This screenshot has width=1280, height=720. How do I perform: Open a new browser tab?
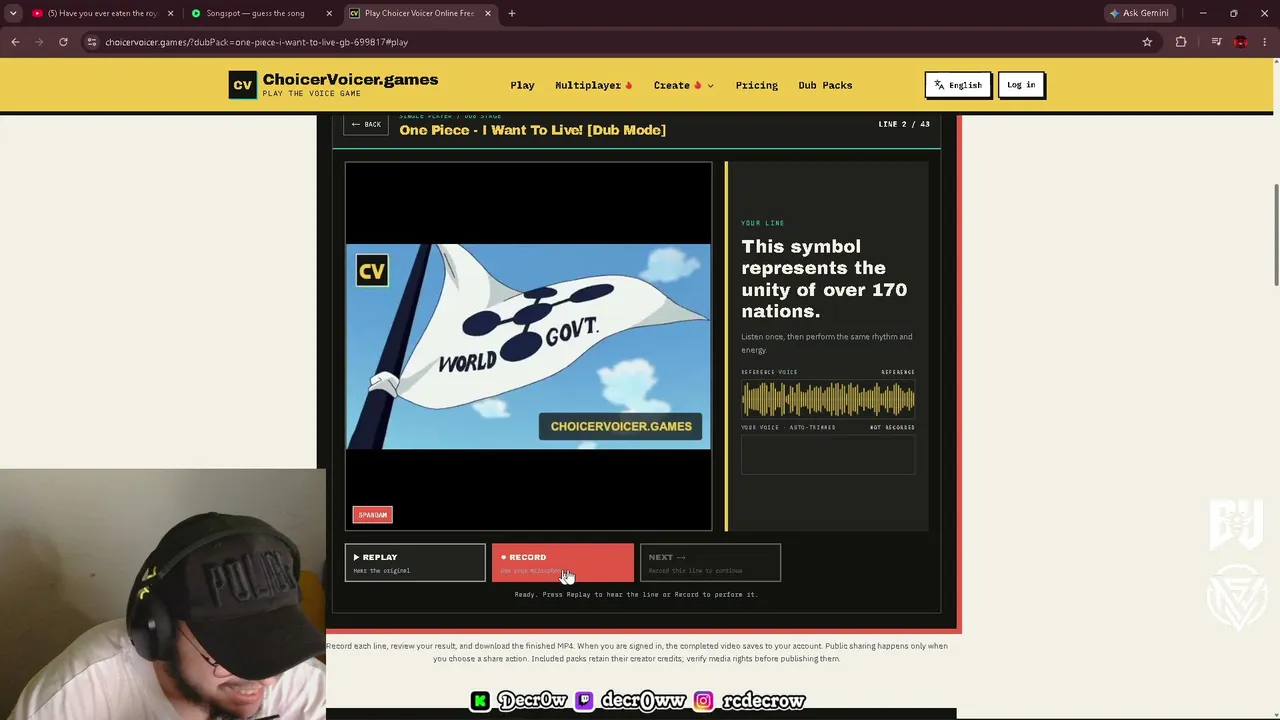pyautogui.click(x=512, y=13)
